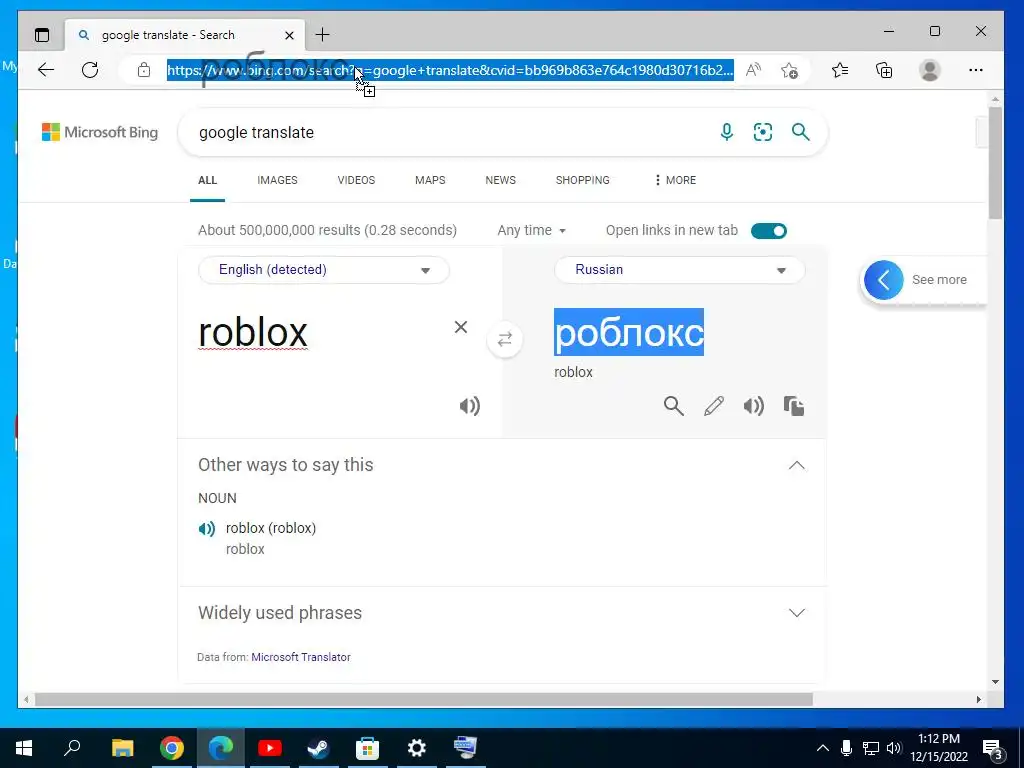1024x768 pixels.
Task: Open File Explorer from taskbar
Action: [x=122, y=748]
